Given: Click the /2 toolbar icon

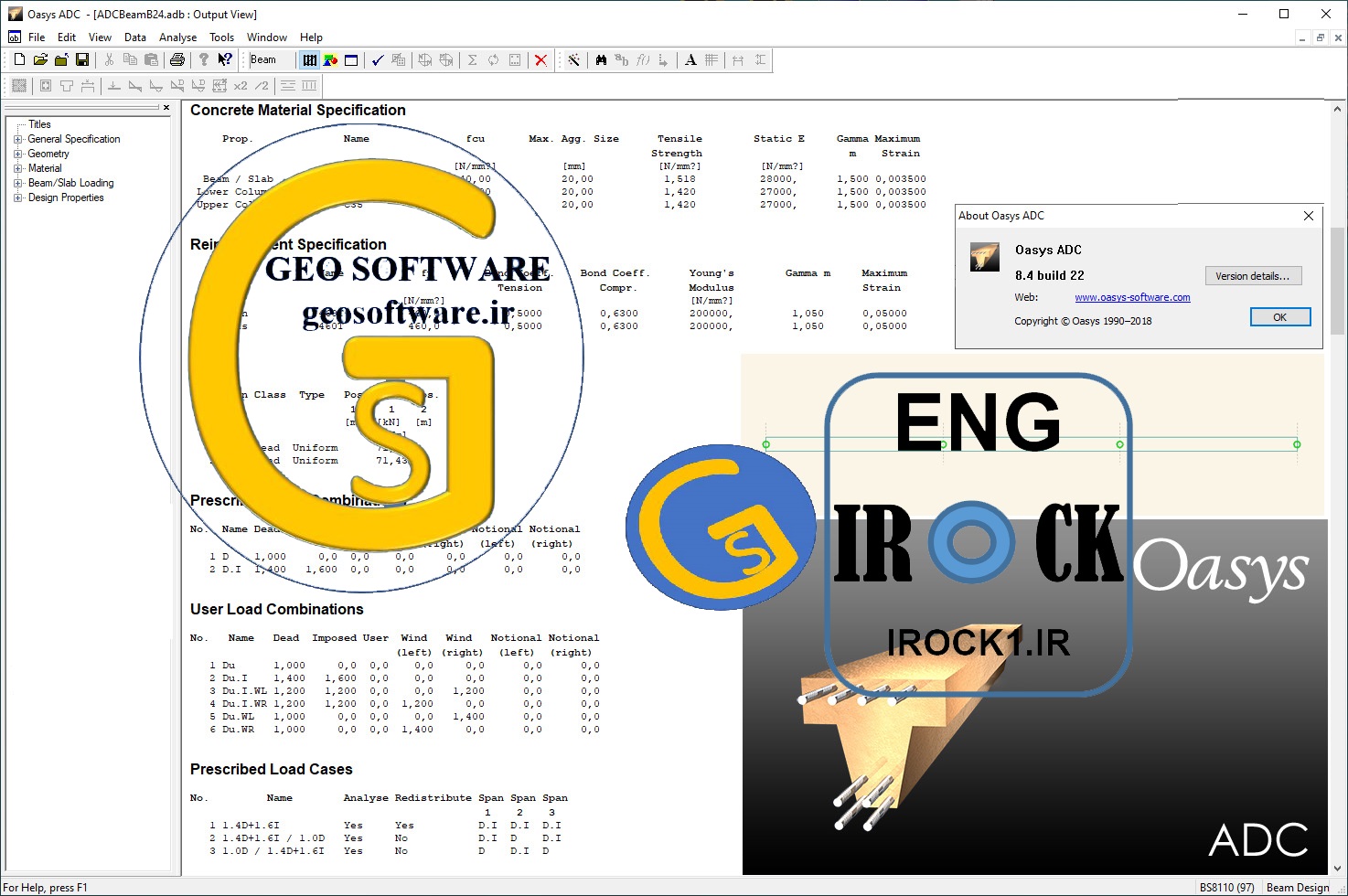Looking at the screenshot, I should [x=262, y=86].
